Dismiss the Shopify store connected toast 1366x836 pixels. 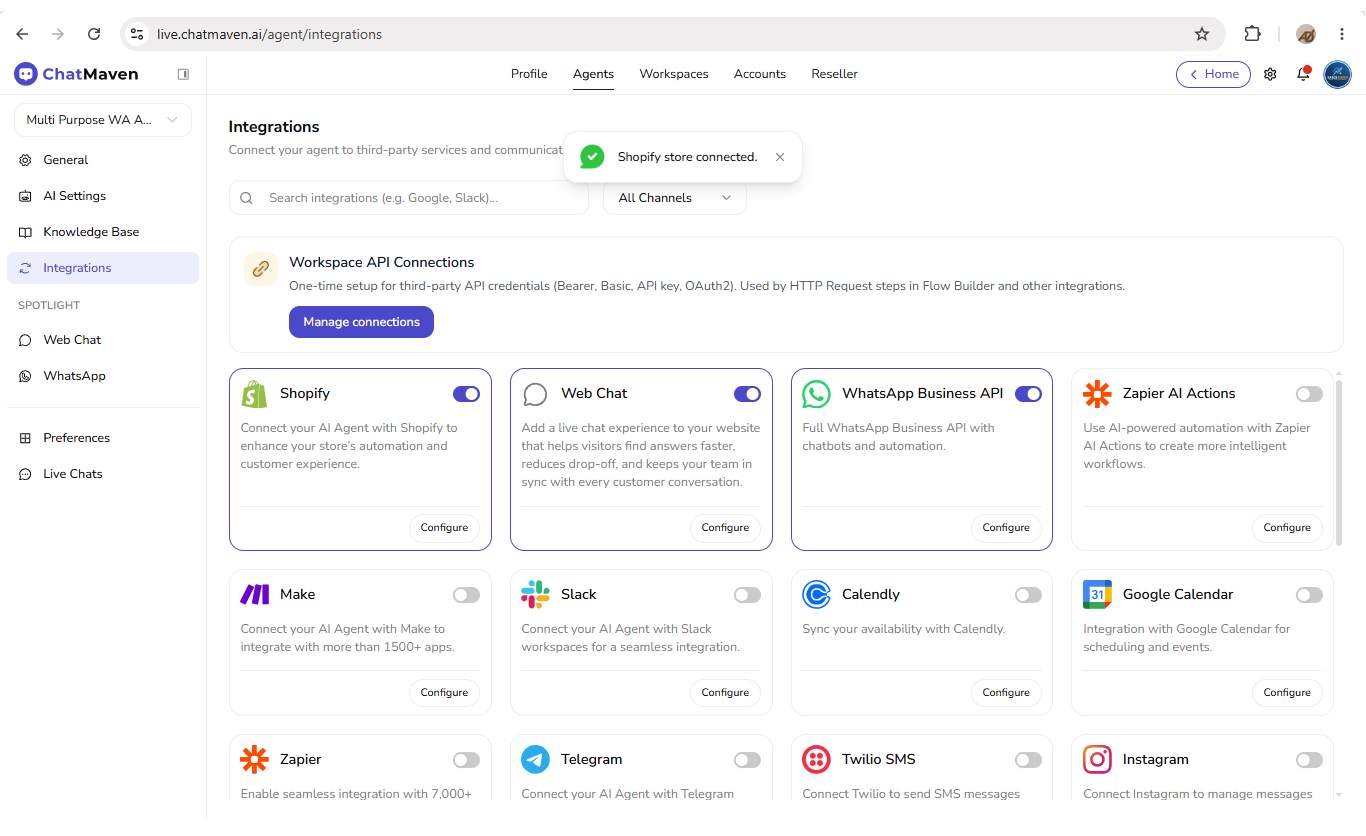tap(780, 157)
